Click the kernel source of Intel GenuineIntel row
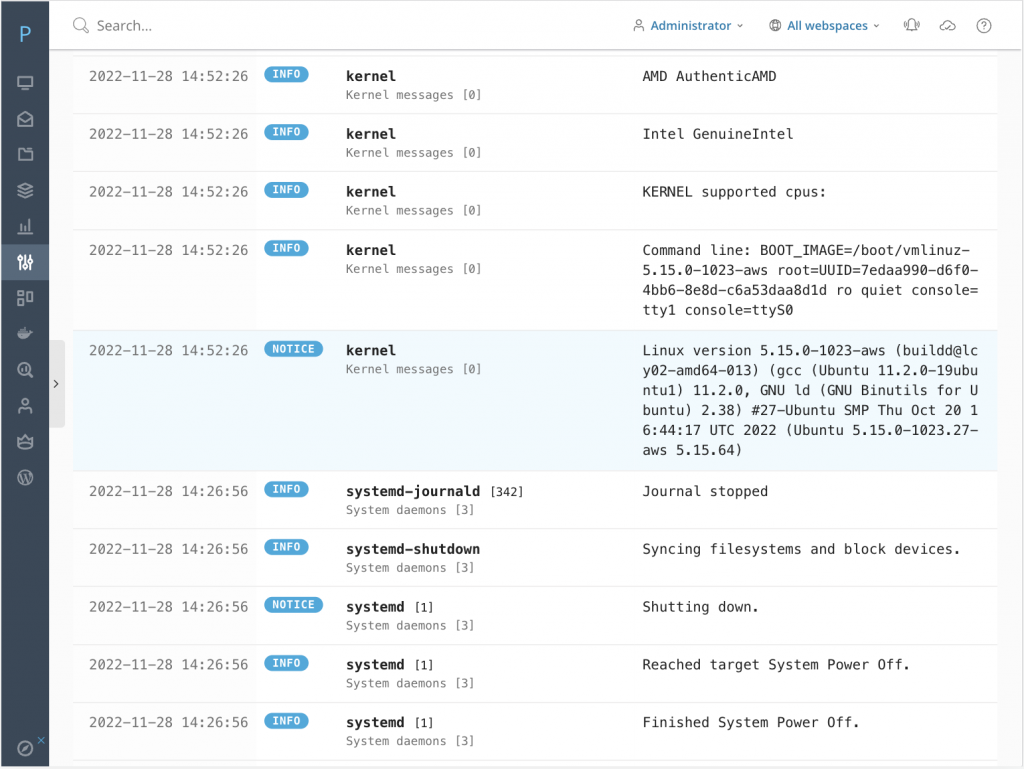 click(x=371, y=134)
